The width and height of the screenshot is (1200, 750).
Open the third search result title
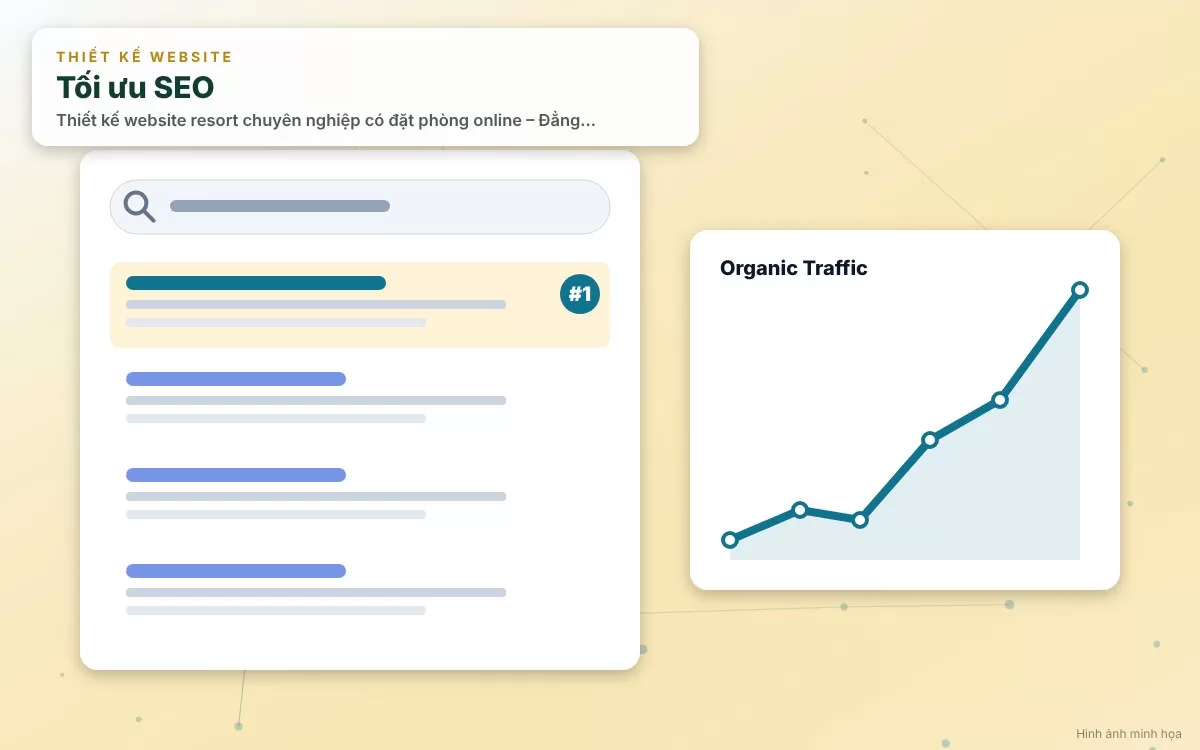(236, 475)
